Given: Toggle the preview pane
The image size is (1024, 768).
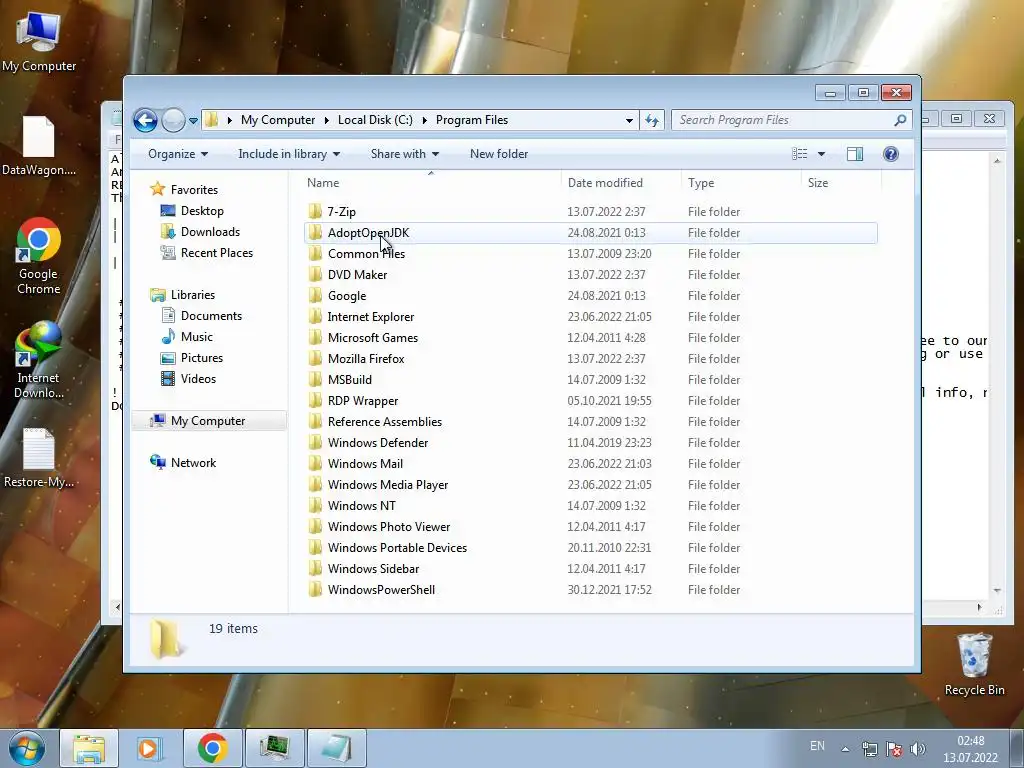Looking at the screenshot, I should (x=854, y=154).
